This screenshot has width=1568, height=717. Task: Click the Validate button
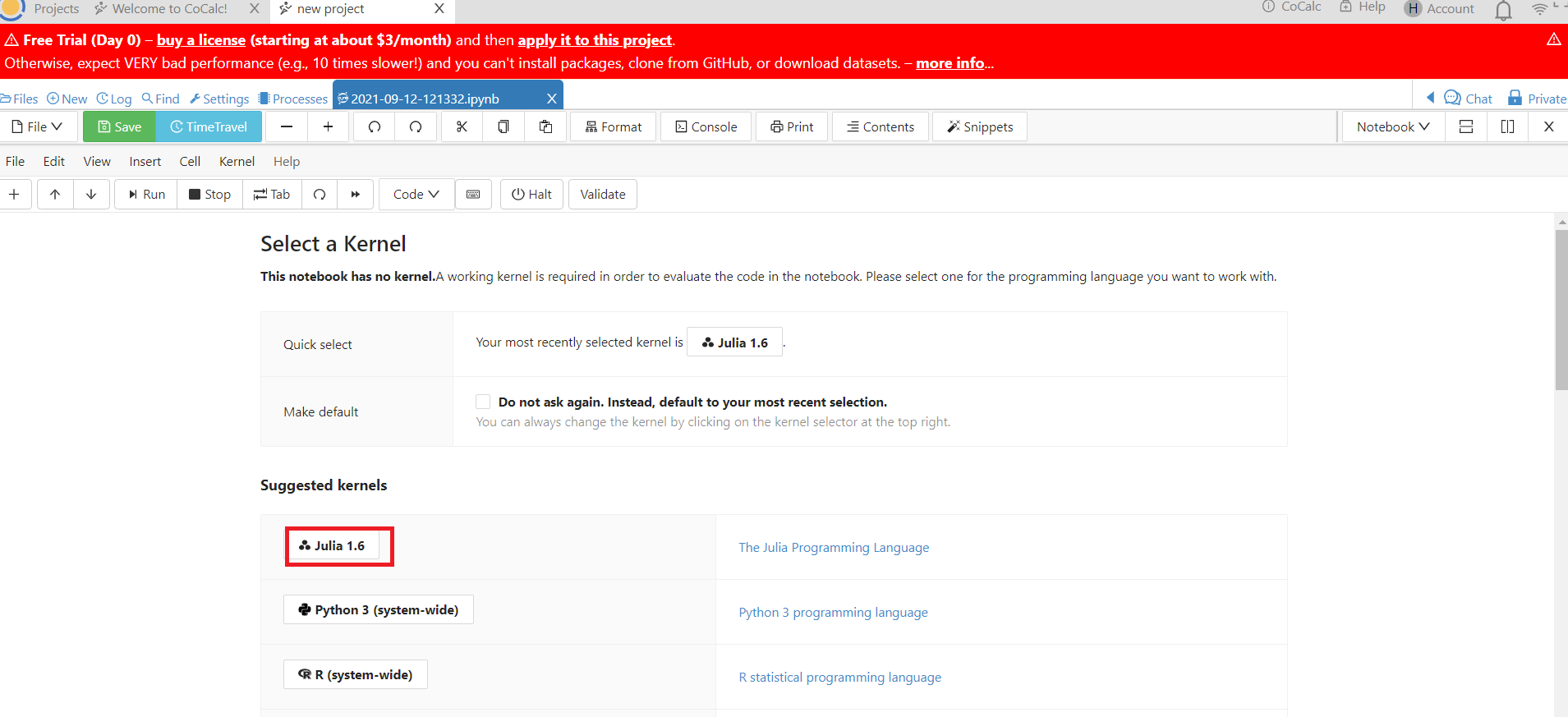(x=603, y=194)
